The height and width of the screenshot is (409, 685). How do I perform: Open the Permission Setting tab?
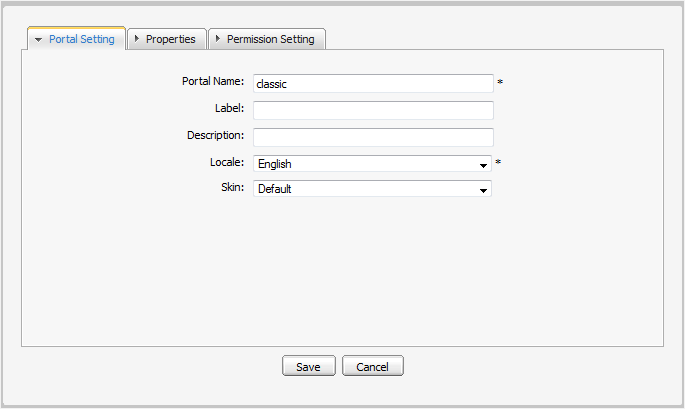[x=270, y=39]
